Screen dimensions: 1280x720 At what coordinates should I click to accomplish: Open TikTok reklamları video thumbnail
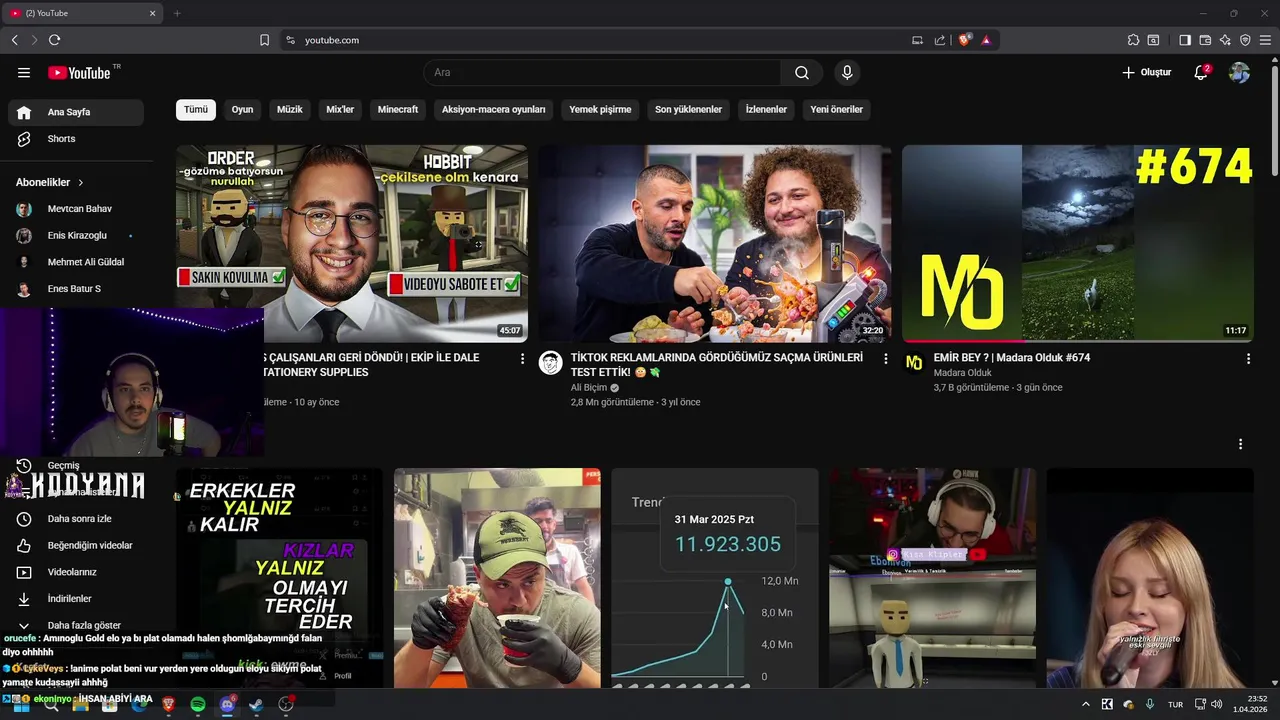714,243
